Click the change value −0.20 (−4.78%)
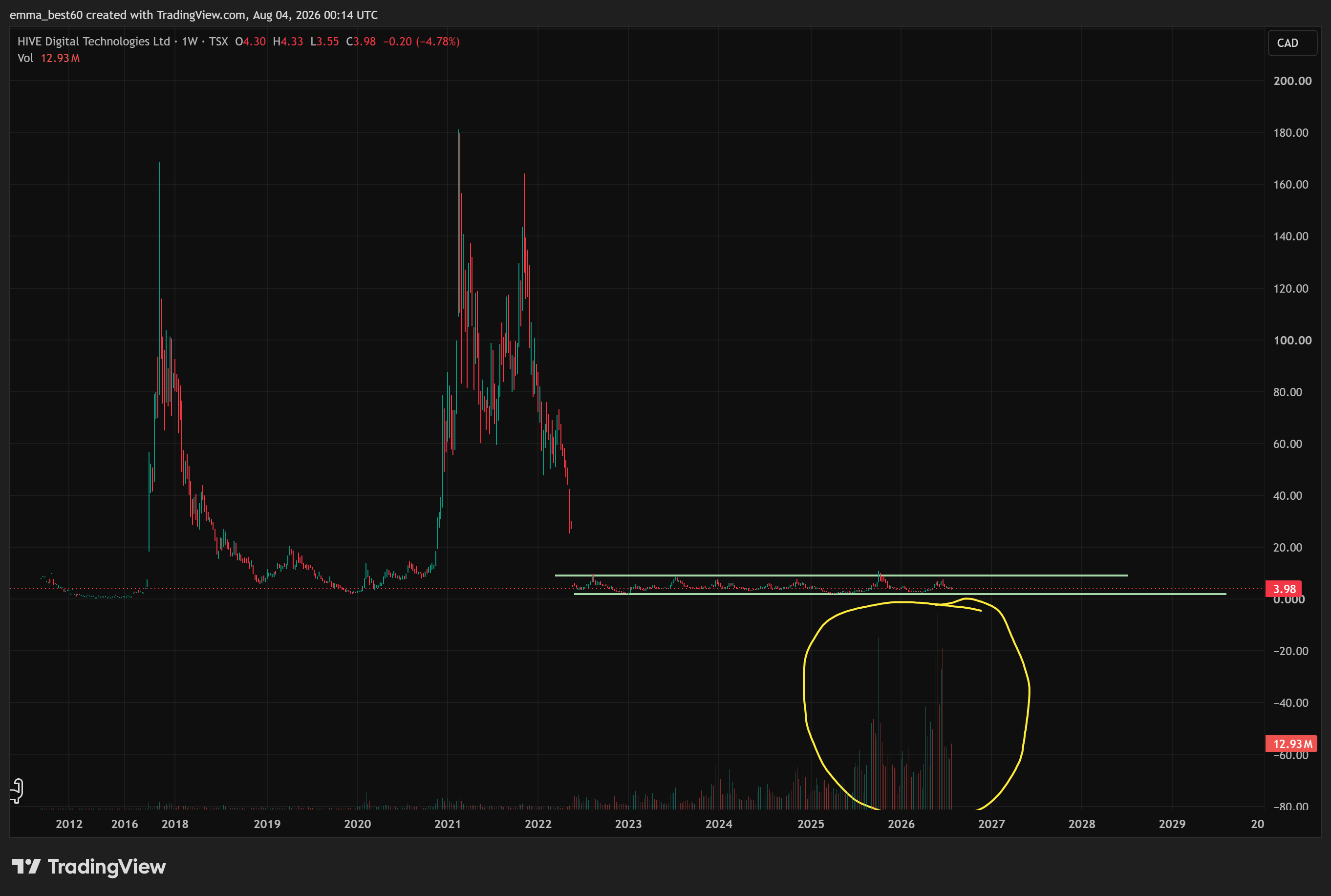The image size is (1331, 896). pyautogui.click(x=421, y=41)
